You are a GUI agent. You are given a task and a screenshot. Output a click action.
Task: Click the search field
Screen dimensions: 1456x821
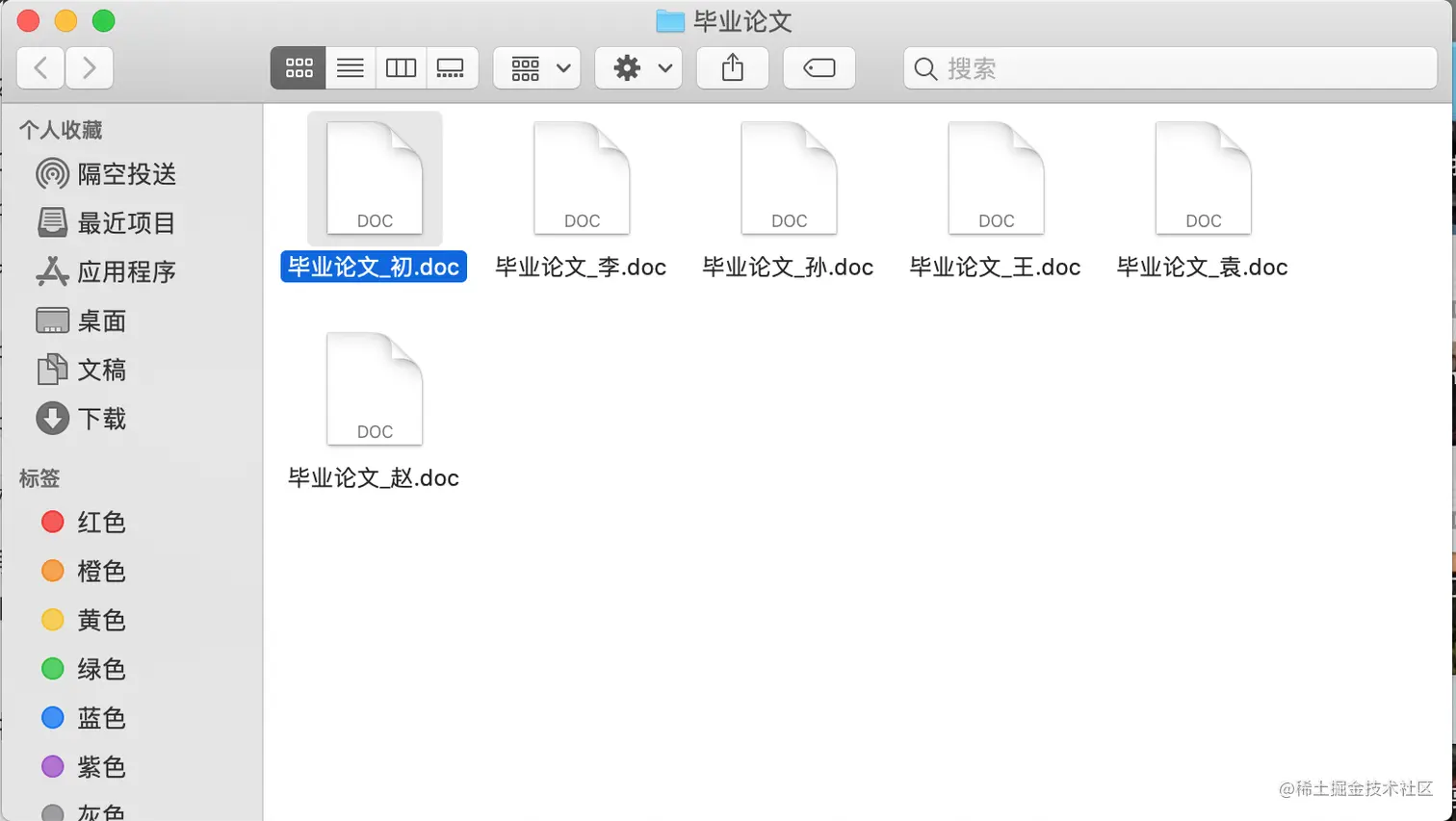click(1107, 68)
